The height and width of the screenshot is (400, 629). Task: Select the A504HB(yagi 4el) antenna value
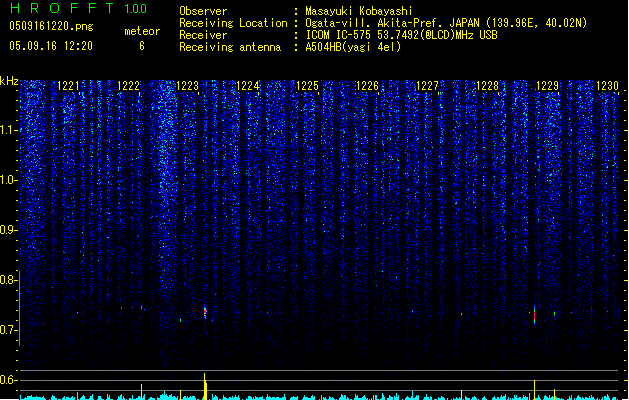(353, 47)
